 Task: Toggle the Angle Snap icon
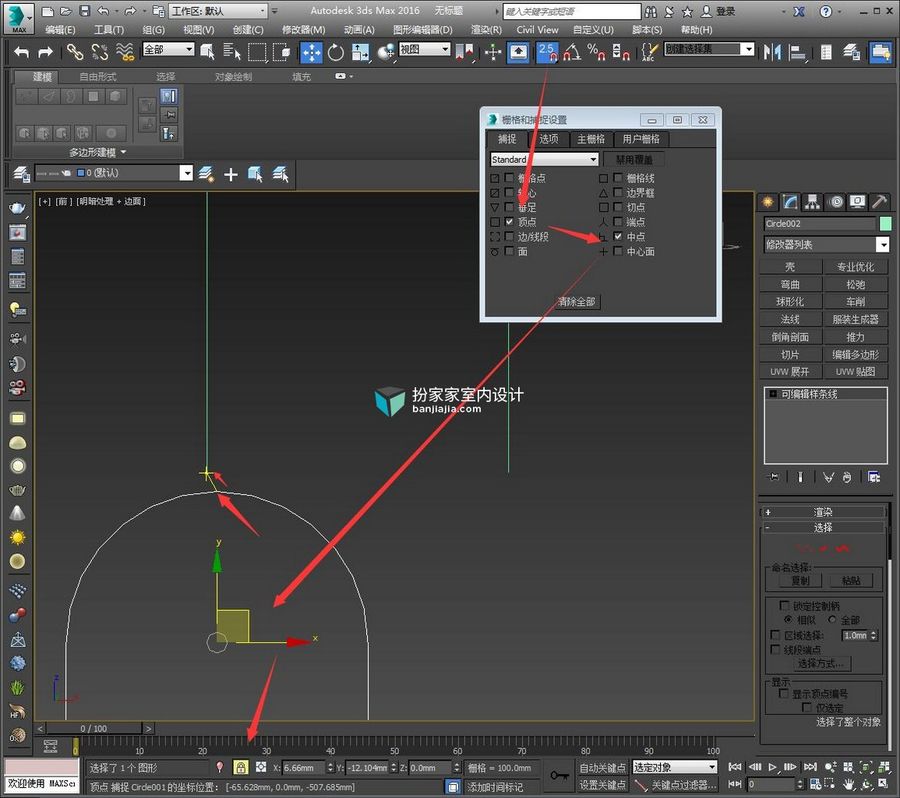click(572, 52)
